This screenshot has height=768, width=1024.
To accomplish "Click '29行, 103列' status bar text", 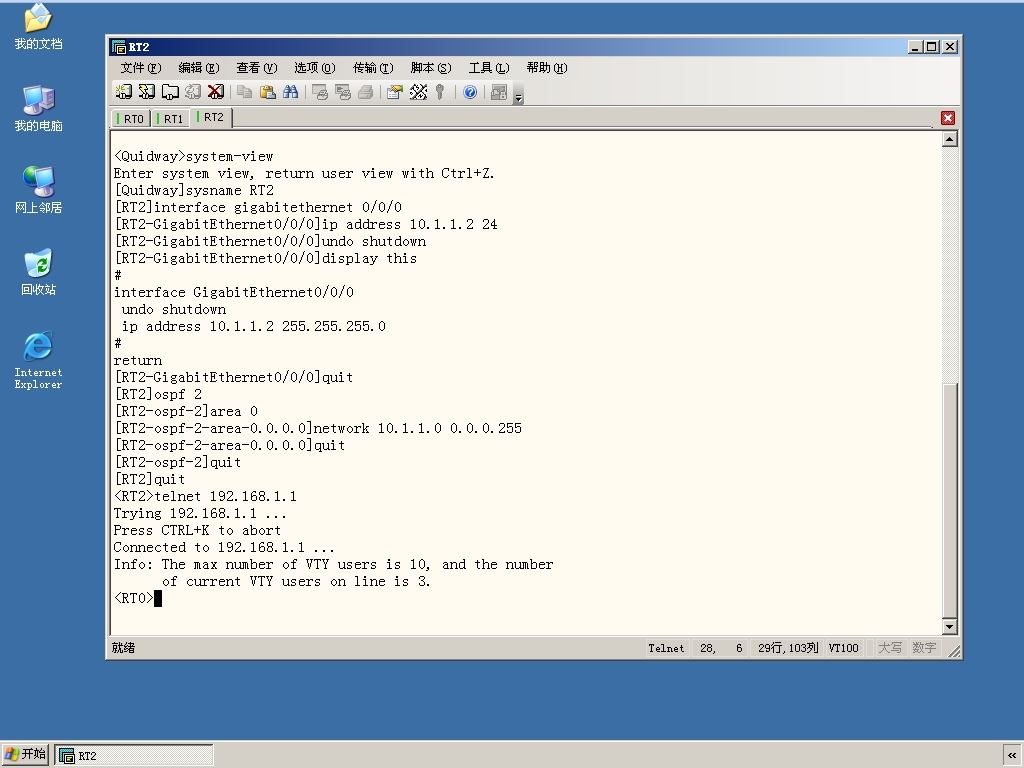I will pyautogui.click(x=788, y=648).
